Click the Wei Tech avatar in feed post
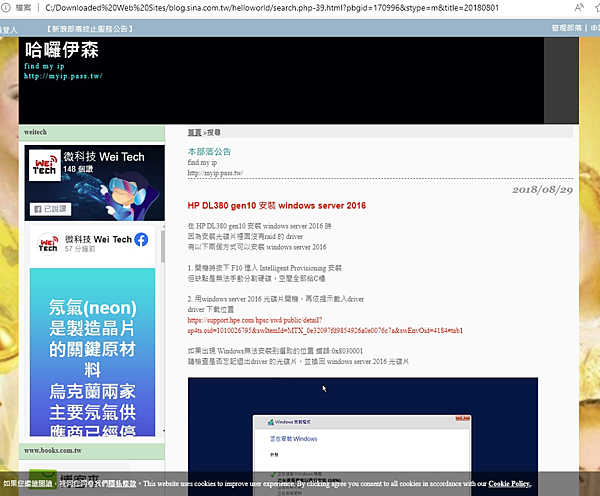Viewport: 600px width, 496px height. click(x=48, y=244)
